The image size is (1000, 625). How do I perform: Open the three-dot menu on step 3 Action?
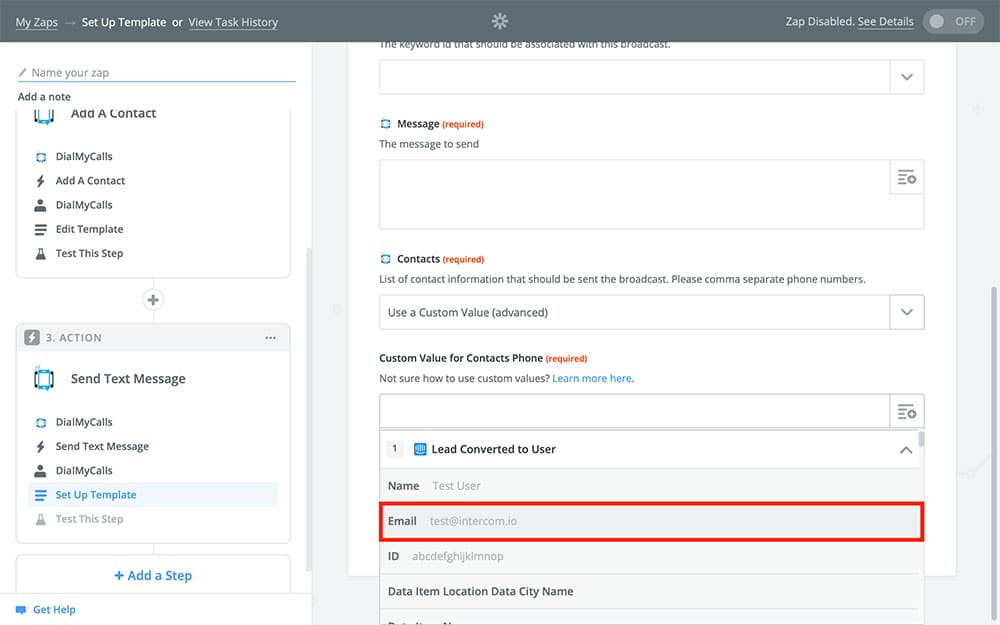tap(271, 338)
